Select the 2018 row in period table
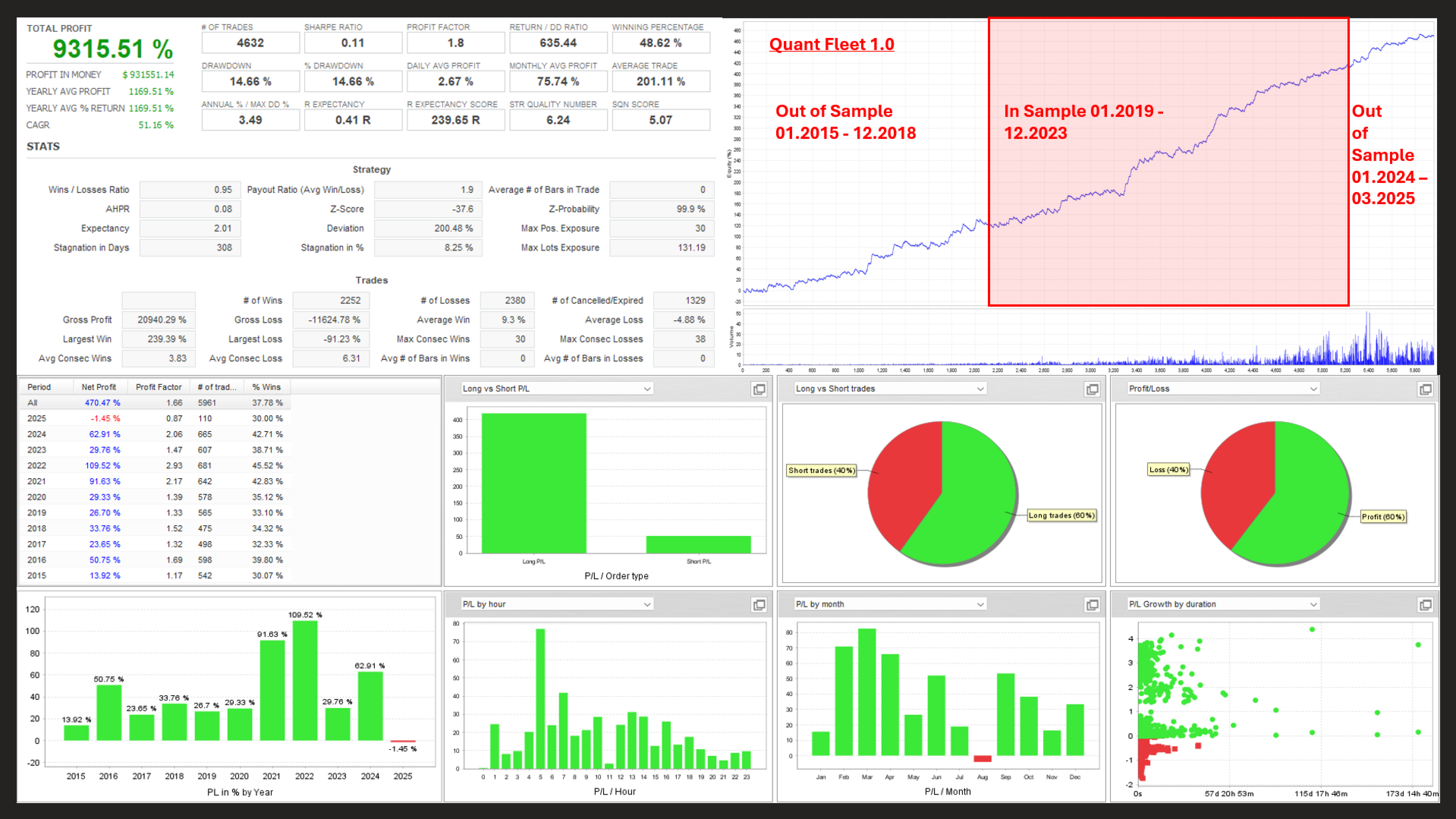The image size is (1456, 819). [155, 528]
